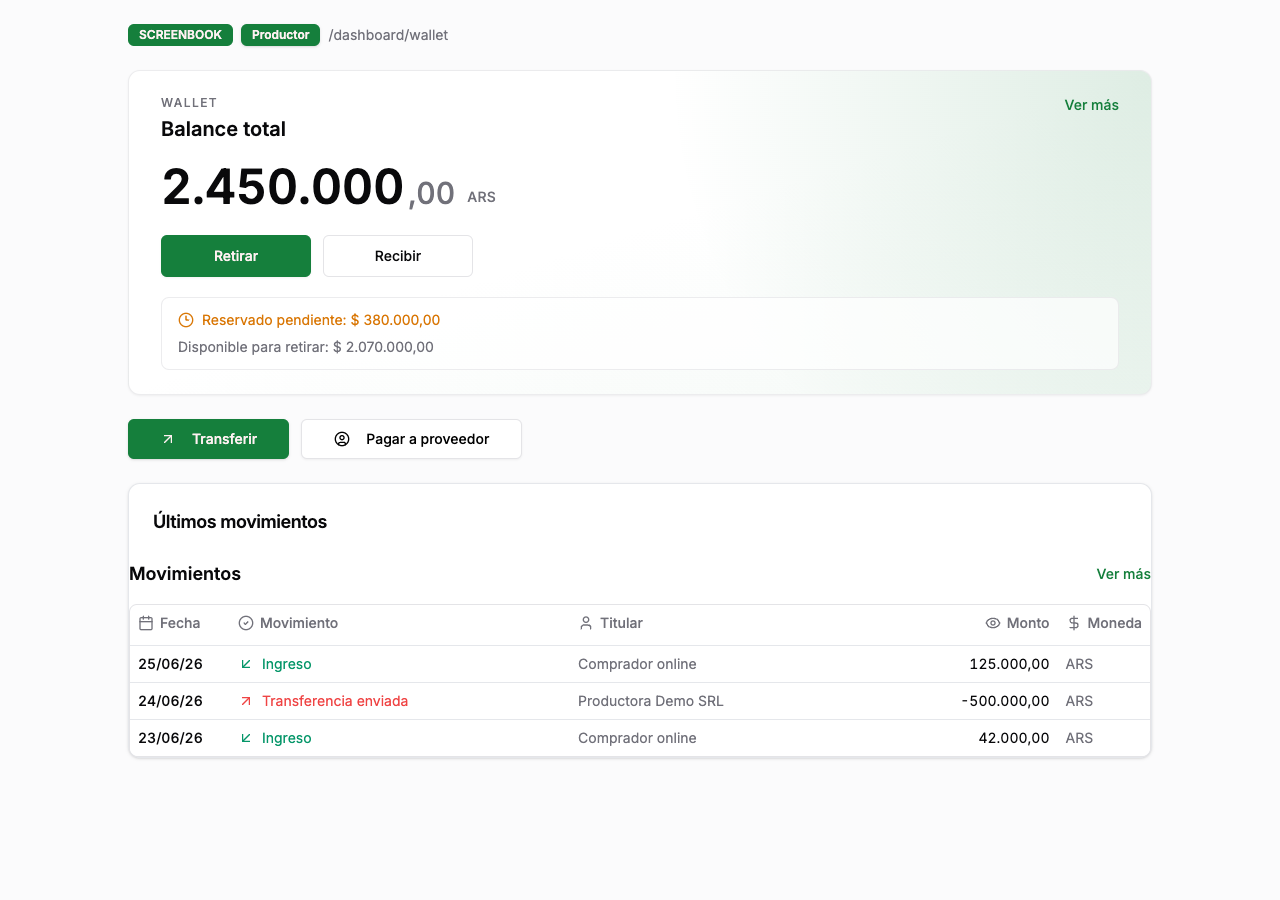Click Reservado pendiente: $ 380.000,00 text
This screenshot has width=1280, height=900.
(x=321, y=320)
